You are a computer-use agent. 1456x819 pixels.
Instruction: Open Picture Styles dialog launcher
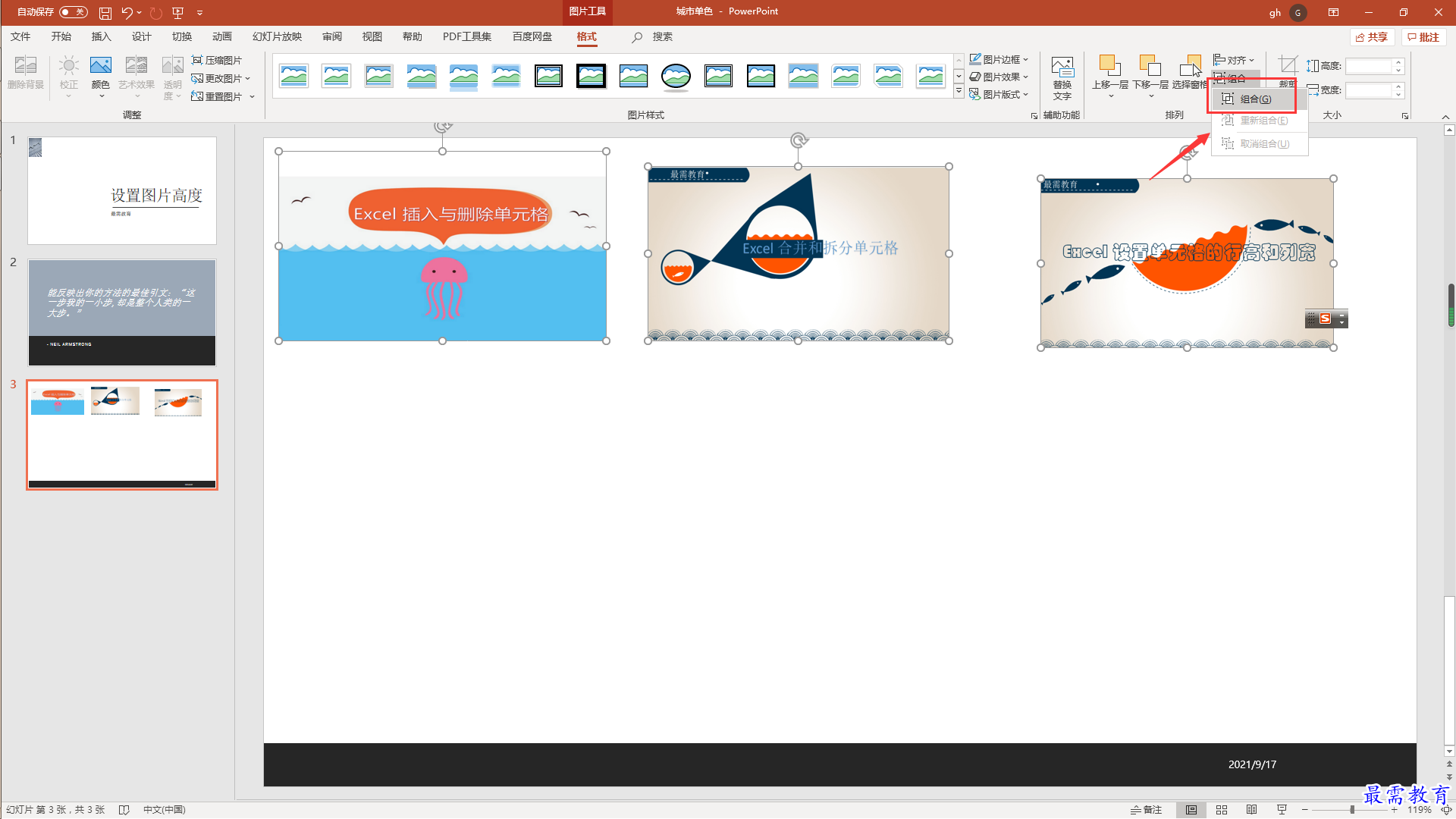click(x=1034, y=116)
